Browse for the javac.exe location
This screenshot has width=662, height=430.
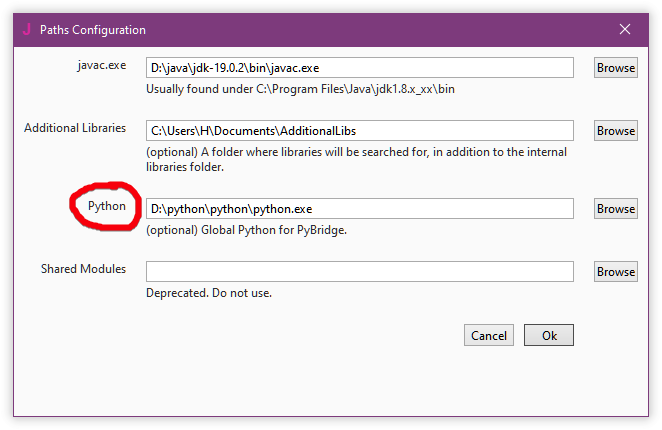[x=616, y=68]
